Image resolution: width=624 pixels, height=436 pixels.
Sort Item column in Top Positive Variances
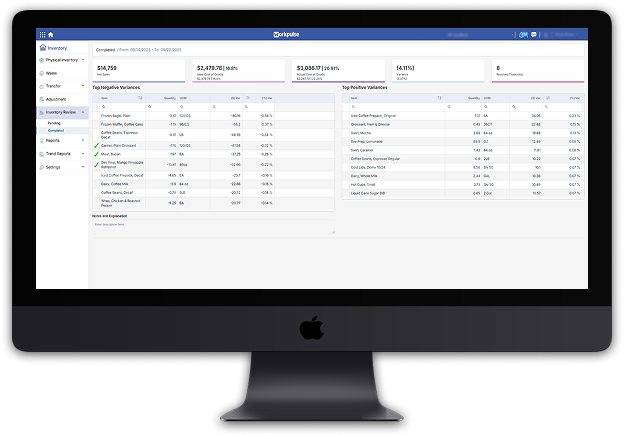[439, 98]
